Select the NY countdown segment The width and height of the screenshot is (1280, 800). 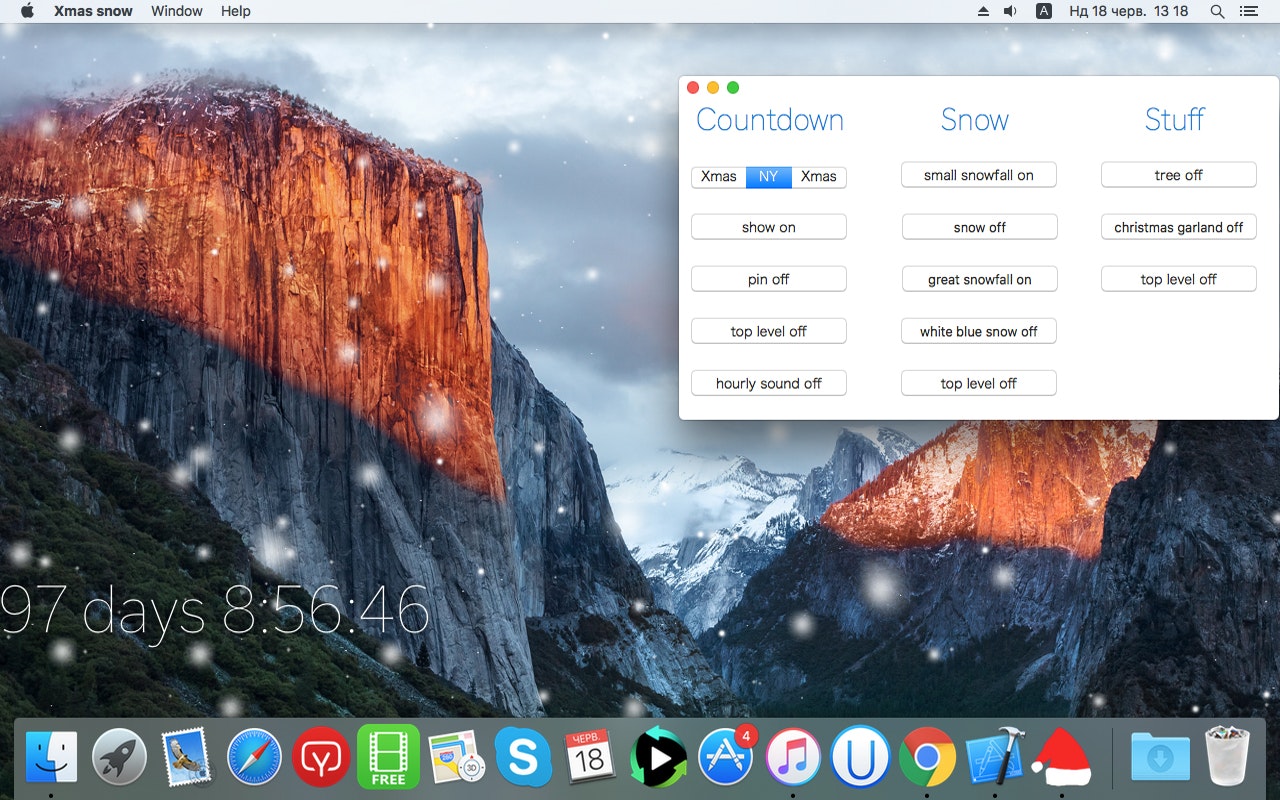[x=768, y=176]
